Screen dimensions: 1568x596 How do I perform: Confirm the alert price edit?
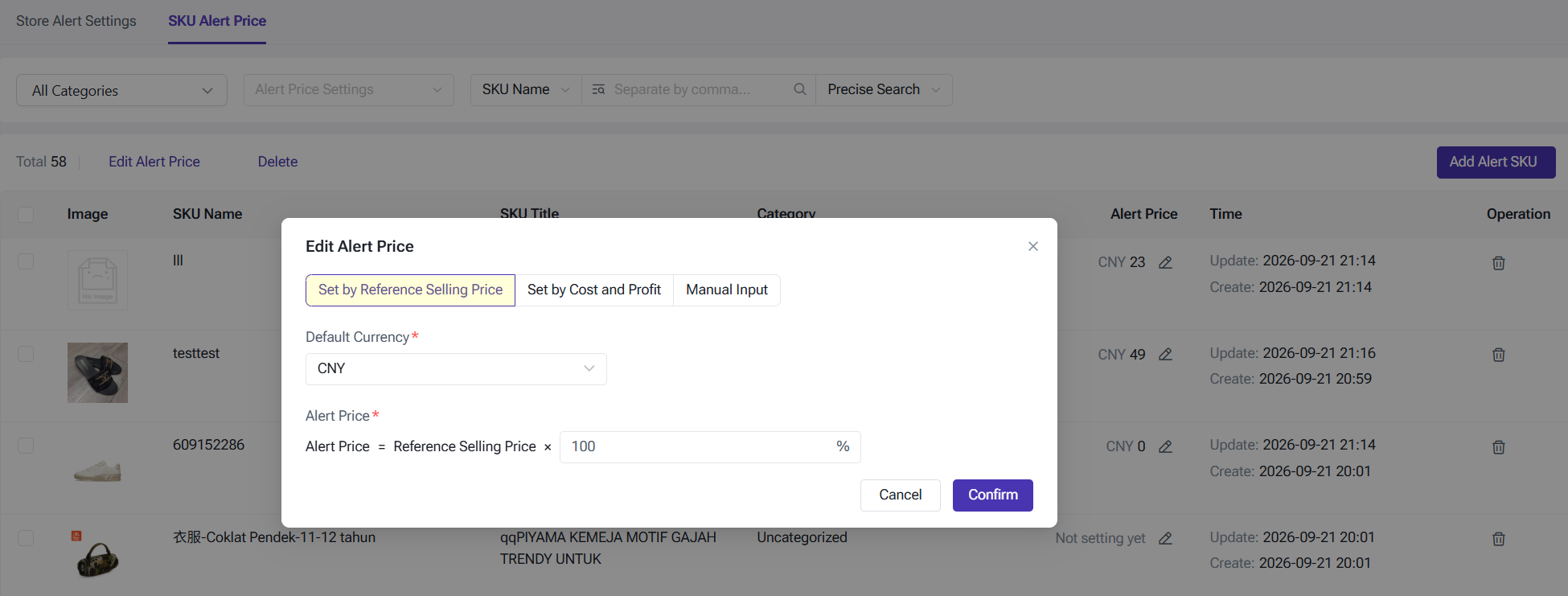pyautogui.click(x=993, y=495)
